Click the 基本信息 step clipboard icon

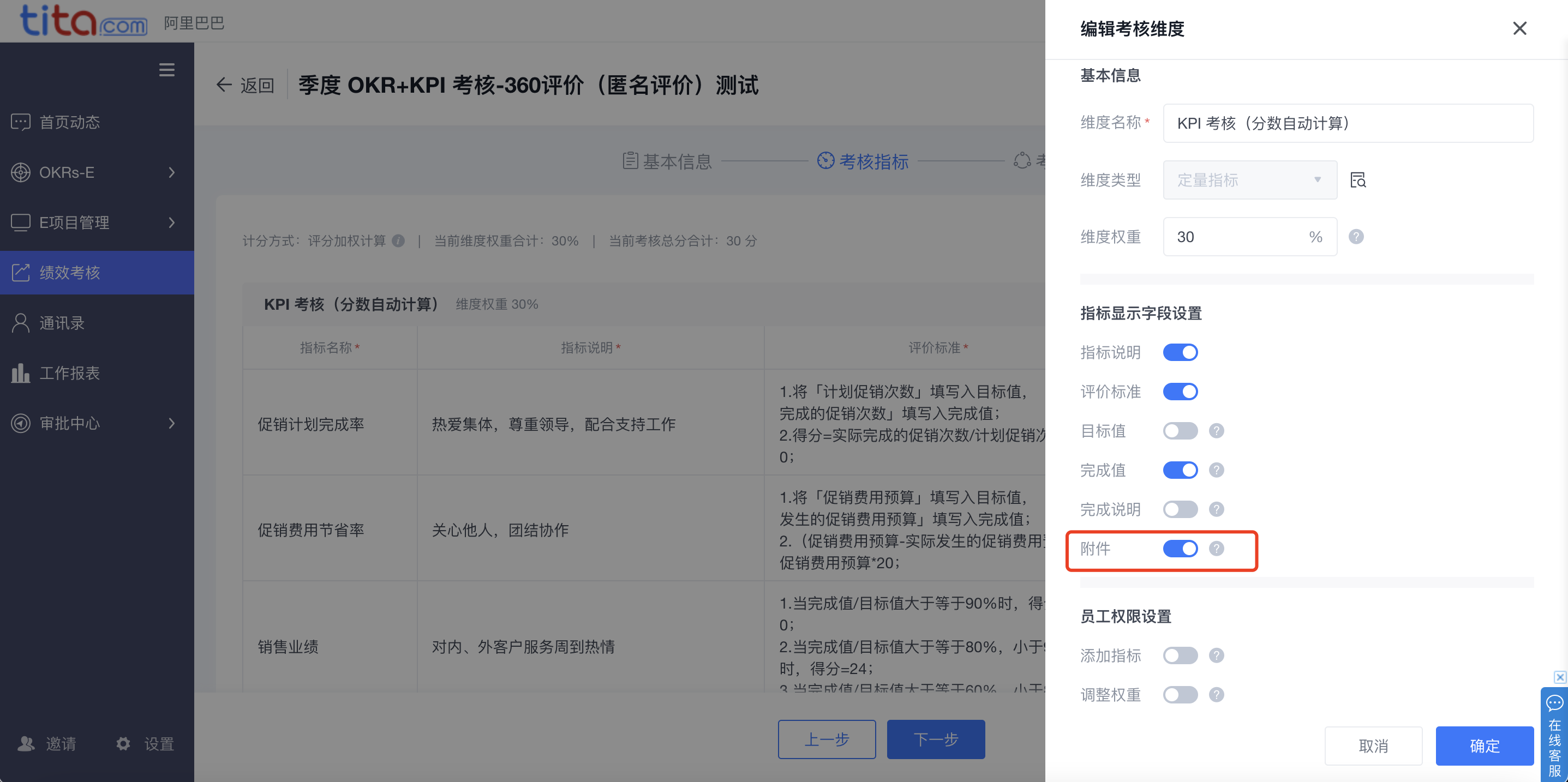point(630,161)
